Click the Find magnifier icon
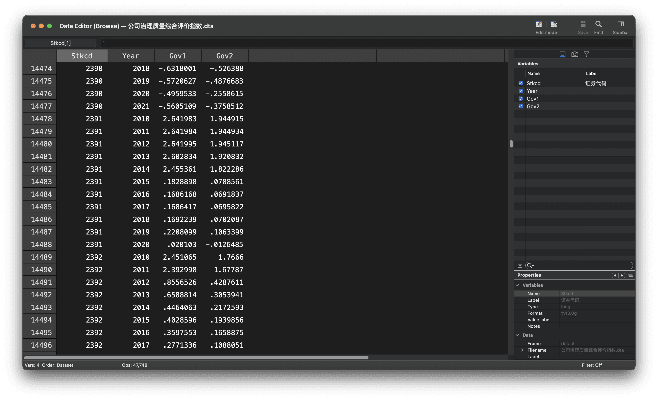 [x=596, y=25]
